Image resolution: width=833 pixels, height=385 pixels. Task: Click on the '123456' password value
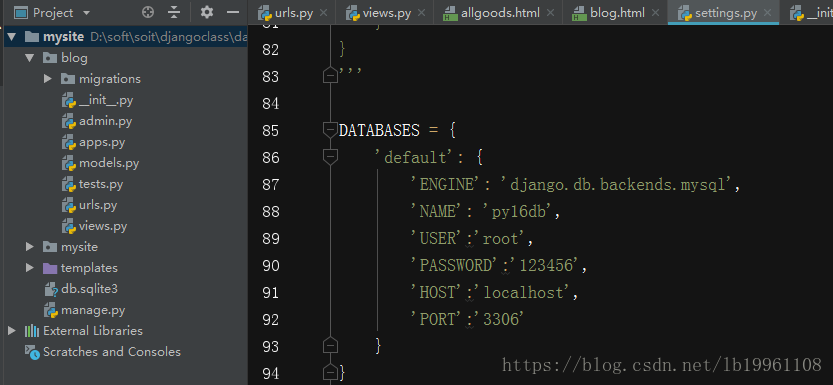pos(545,266)
